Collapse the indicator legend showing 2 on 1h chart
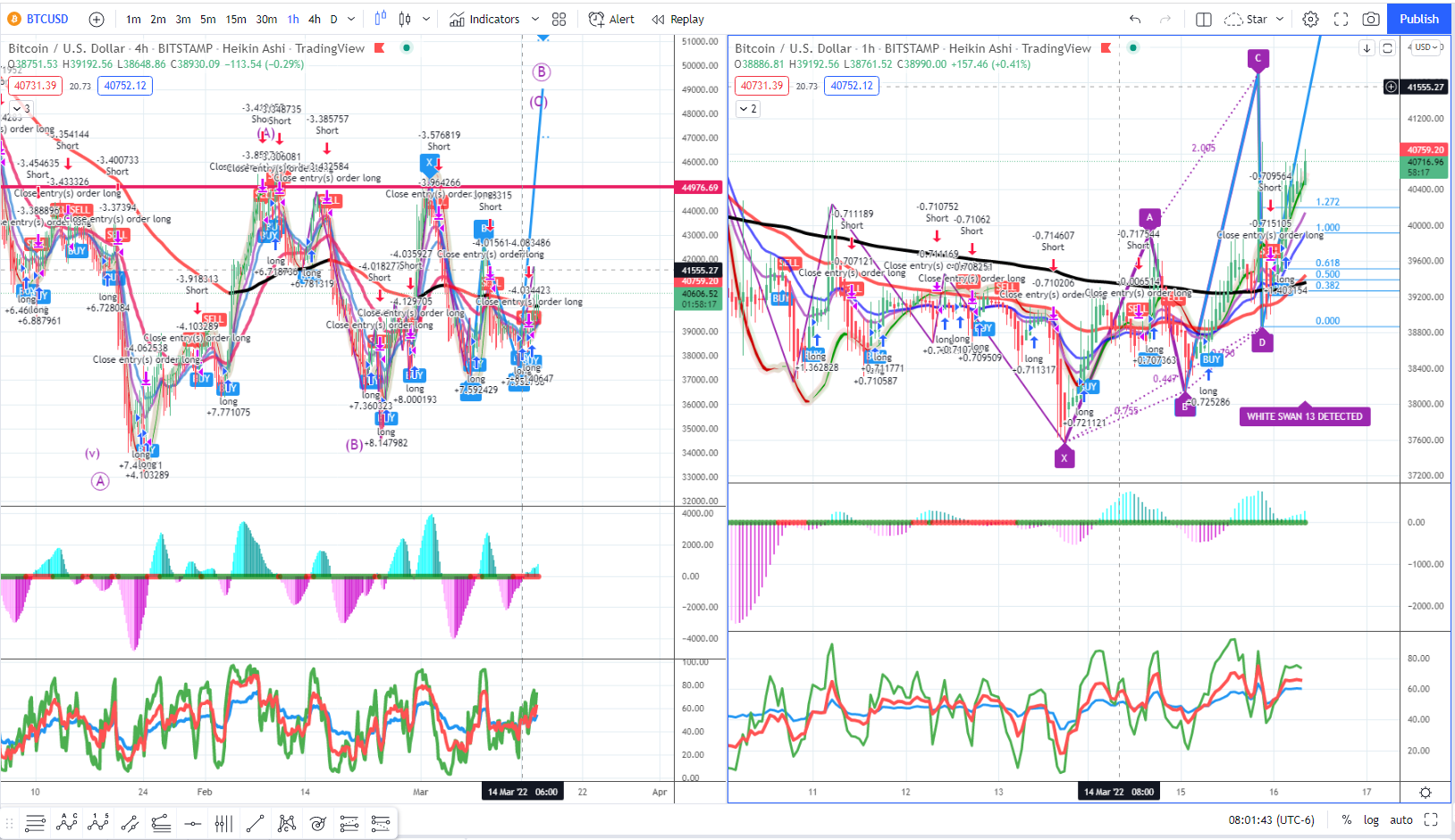 748,109
